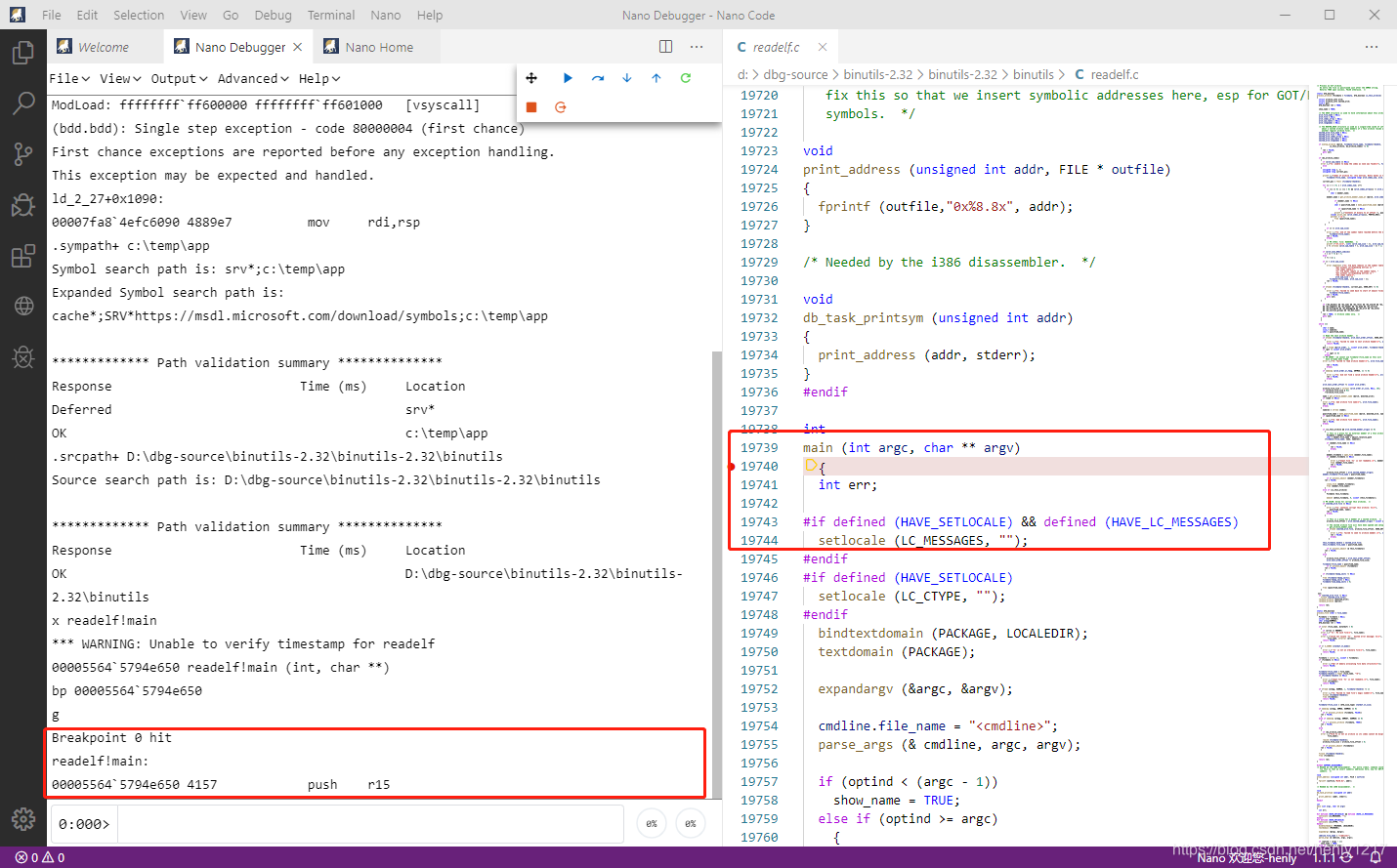Viewport: 1397px width, 868px height.
Task: Click the first 0% round button
Action: tap(652, 823)
